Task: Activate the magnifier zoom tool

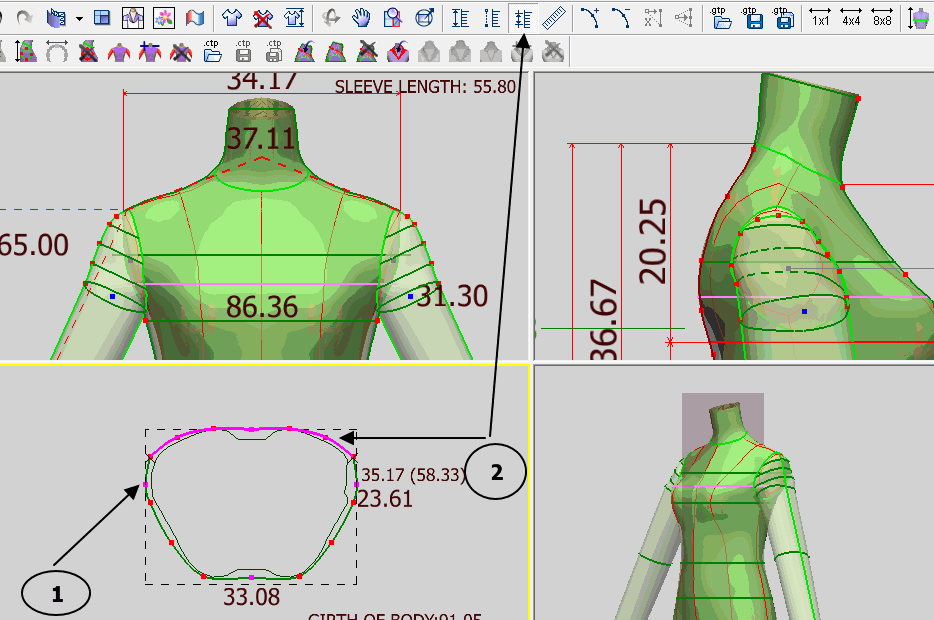Action: click(393, 18)
